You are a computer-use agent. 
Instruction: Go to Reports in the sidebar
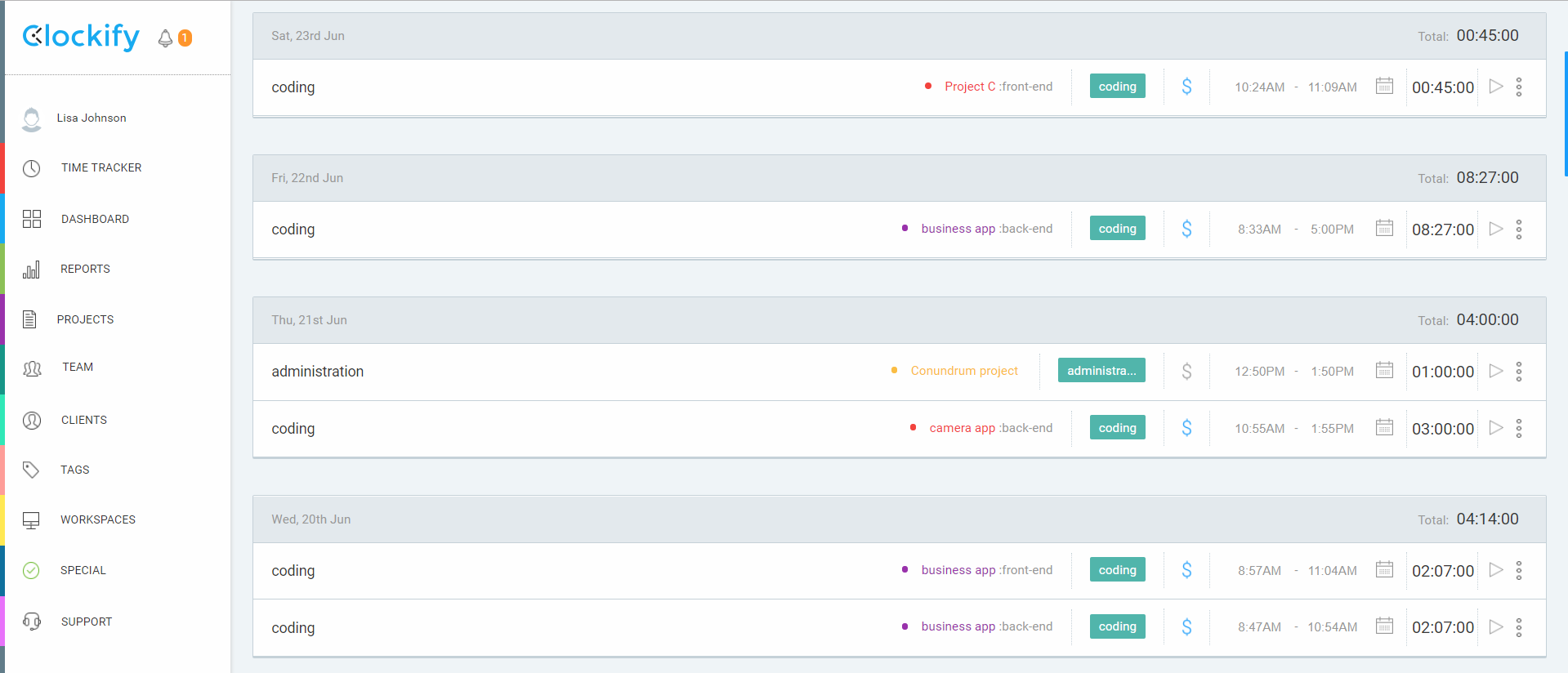click(x=85, y=270)
